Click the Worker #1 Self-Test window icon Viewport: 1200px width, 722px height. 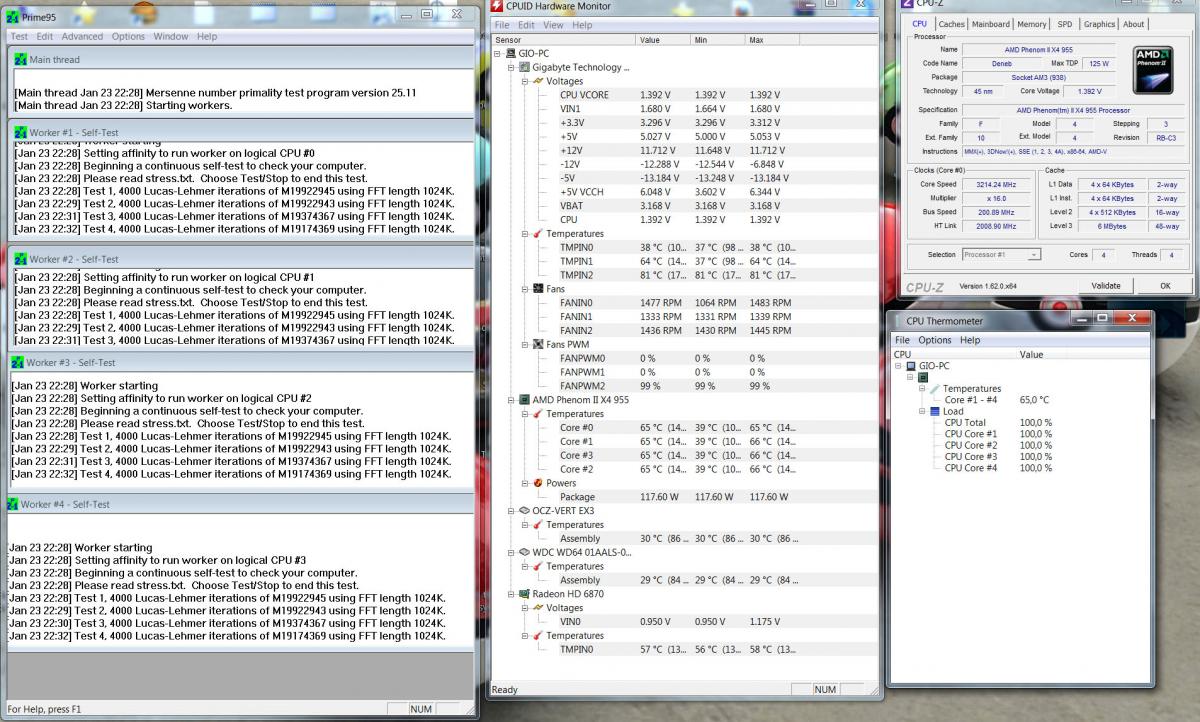[20, 132]
